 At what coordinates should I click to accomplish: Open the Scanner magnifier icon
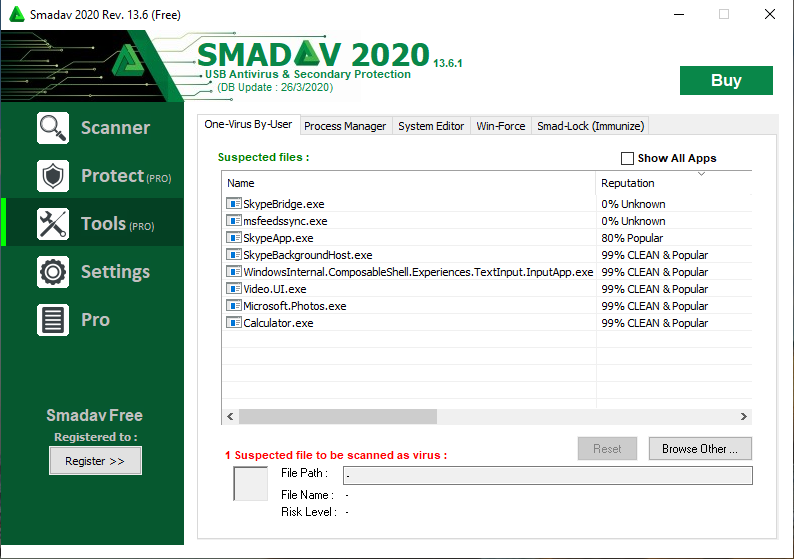pyautogui.click(x=53, y=128)
